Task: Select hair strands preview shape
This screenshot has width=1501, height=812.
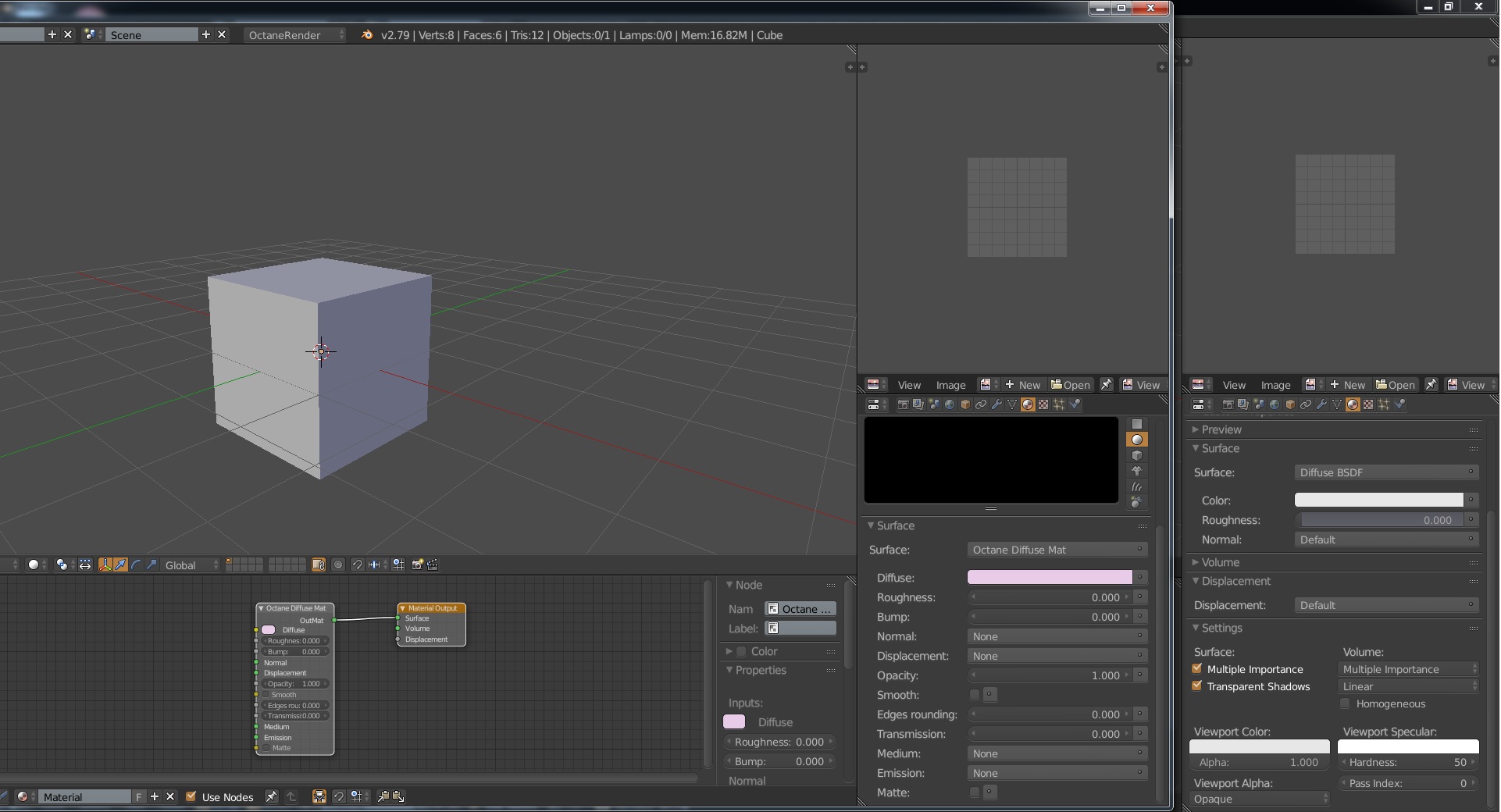Action: (1137, 486)
